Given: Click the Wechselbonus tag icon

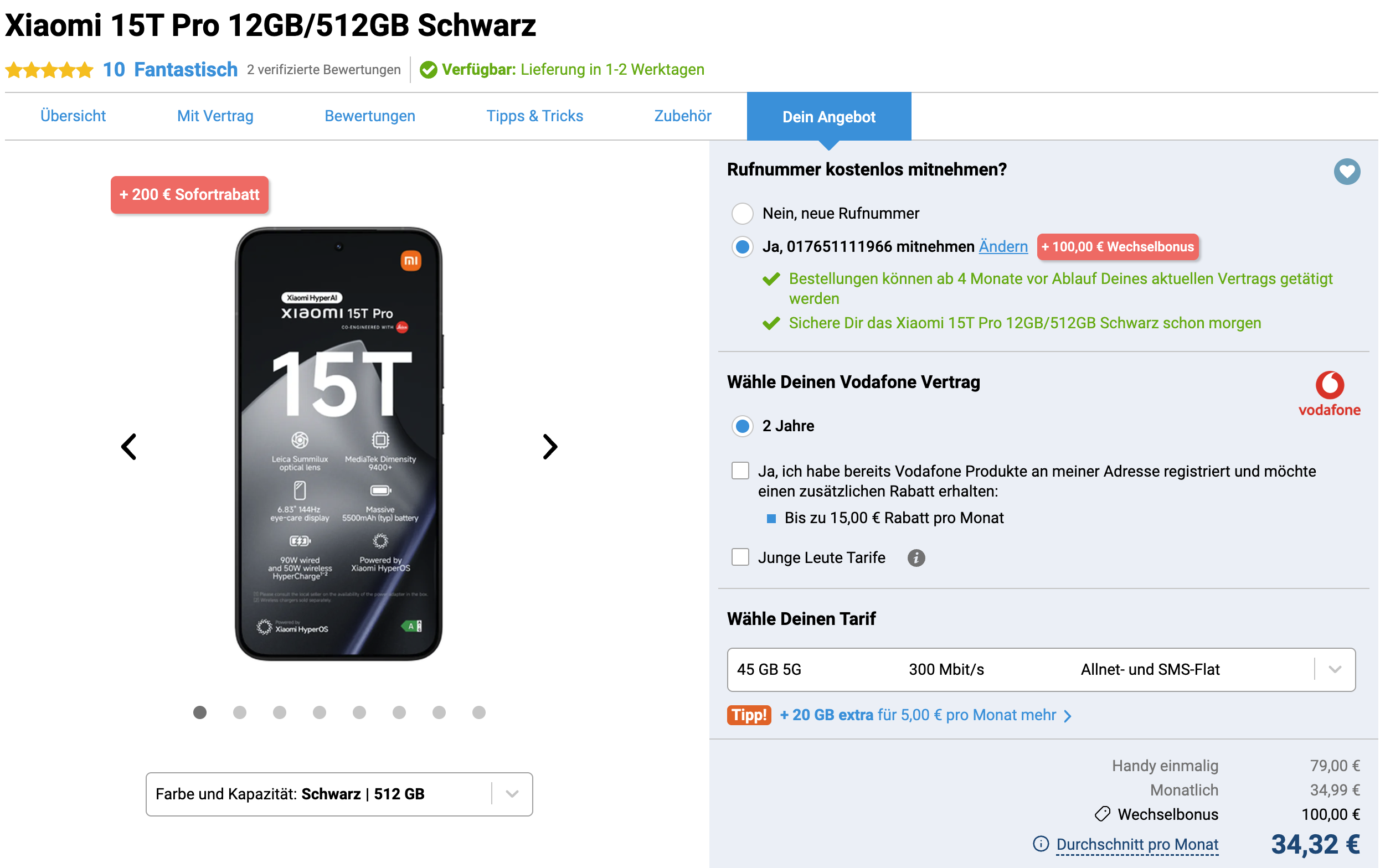Looking at the screenshot, I should 1101,814.
